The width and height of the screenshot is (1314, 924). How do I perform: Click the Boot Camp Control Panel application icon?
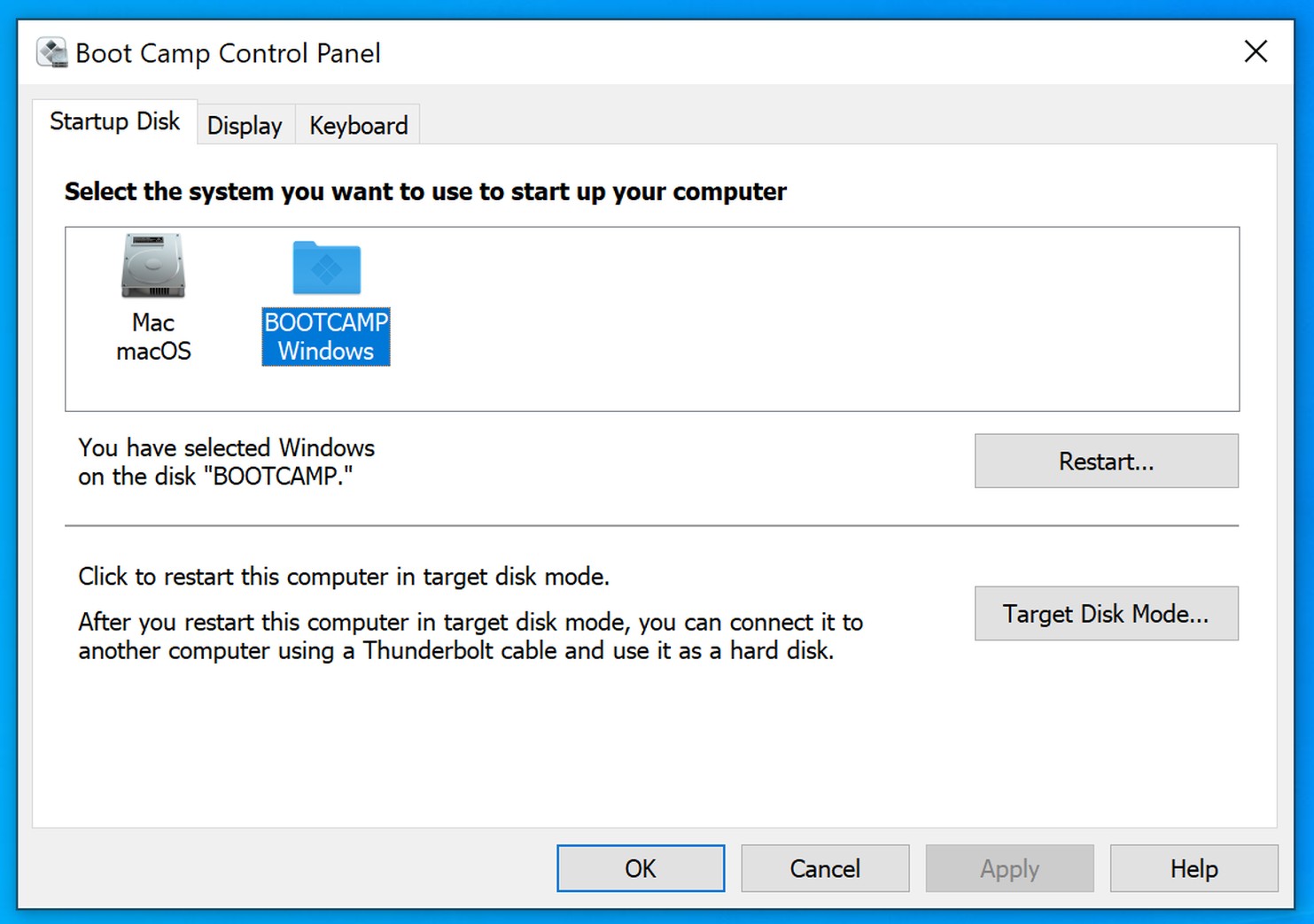tap(51, 52)
